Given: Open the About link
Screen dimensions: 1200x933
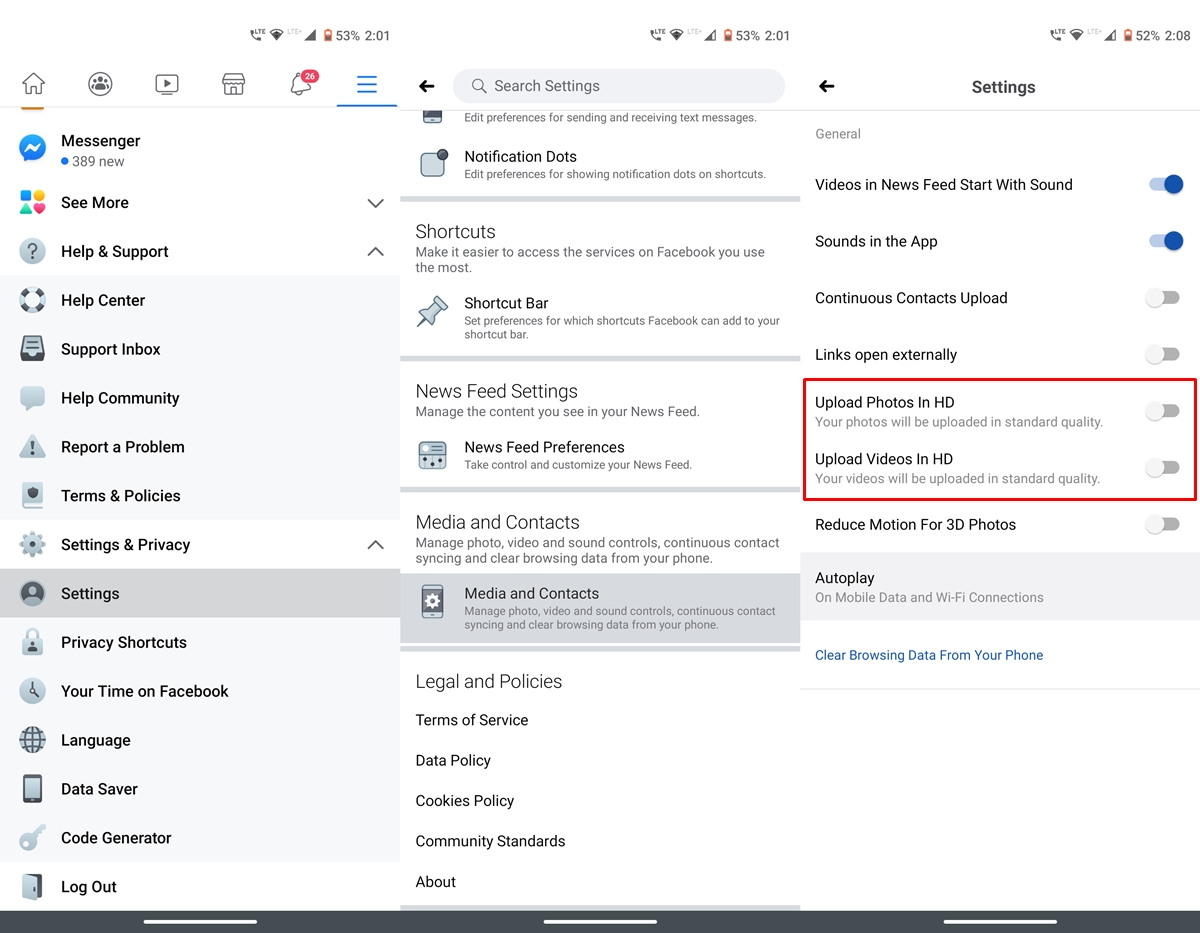Looking at the screenshot, I should coord(436,882).
